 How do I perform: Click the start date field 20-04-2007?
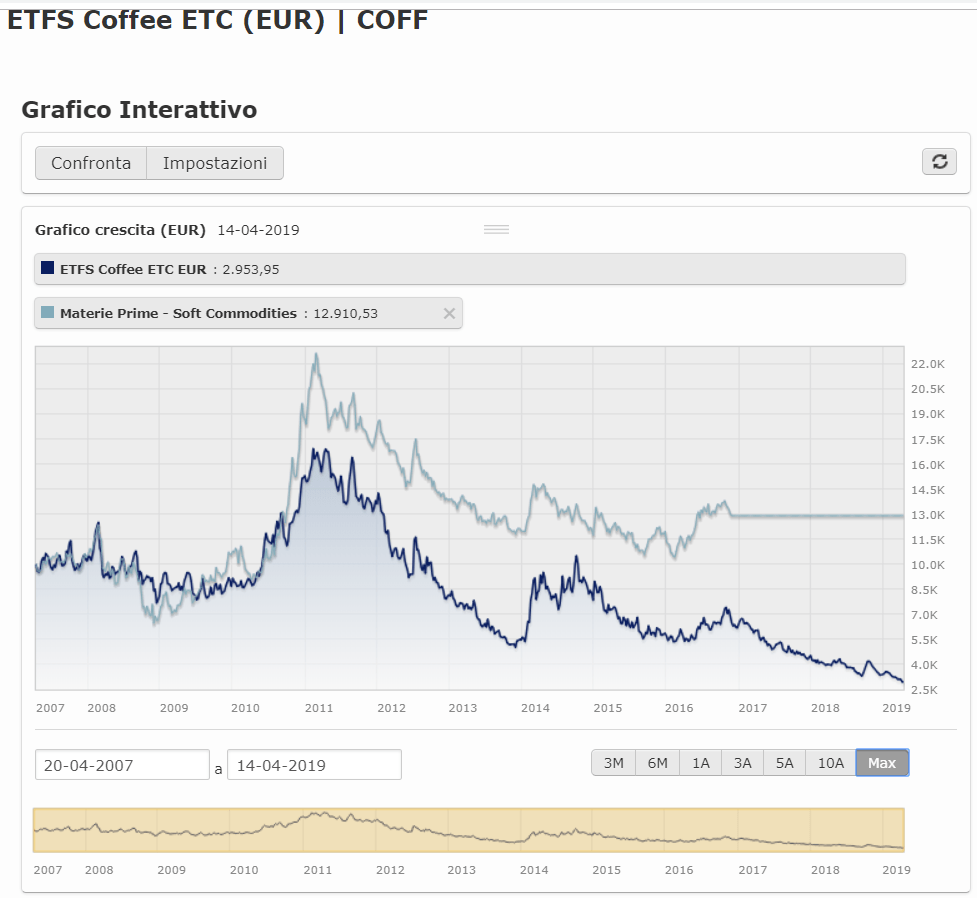(122, 765)
